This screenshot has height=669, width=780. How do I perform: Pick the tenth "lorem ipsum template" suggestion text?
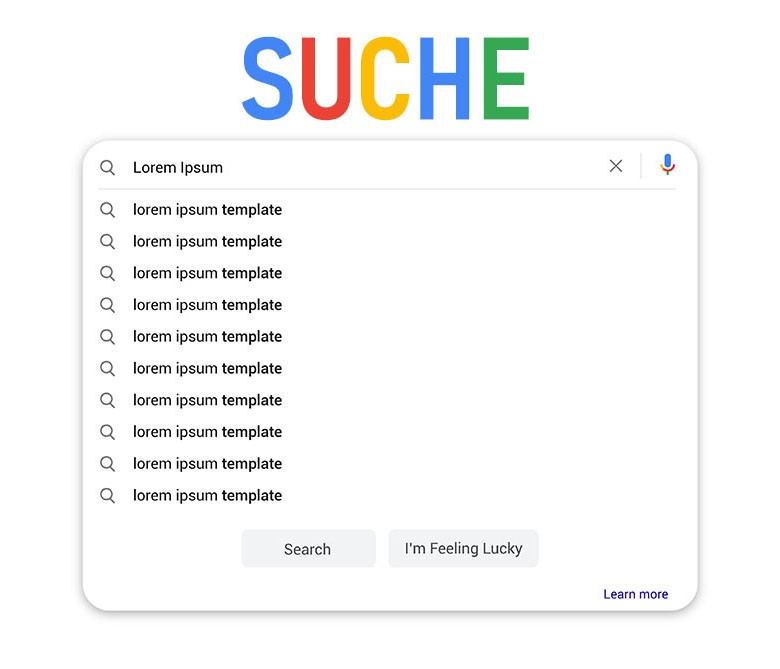[207, 495]
